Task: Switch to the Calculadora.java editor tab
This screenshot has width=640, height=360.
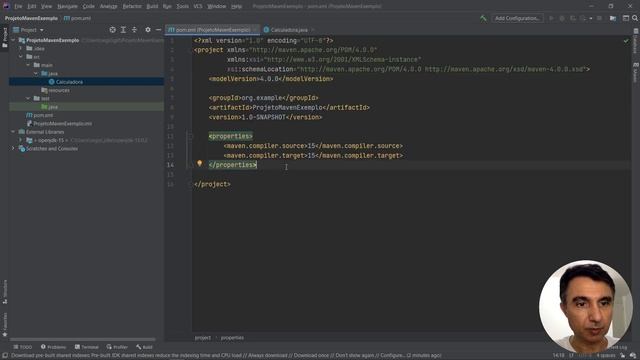Action: [289, 30]
